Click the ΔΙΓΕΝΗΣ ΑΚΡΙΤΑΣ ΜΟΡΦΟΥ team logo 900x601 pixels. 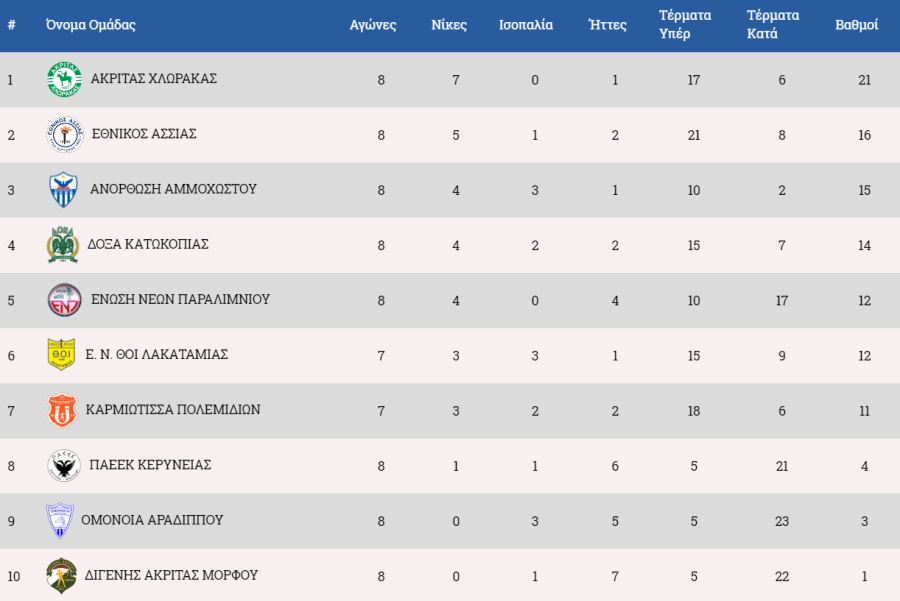(61, 576)
